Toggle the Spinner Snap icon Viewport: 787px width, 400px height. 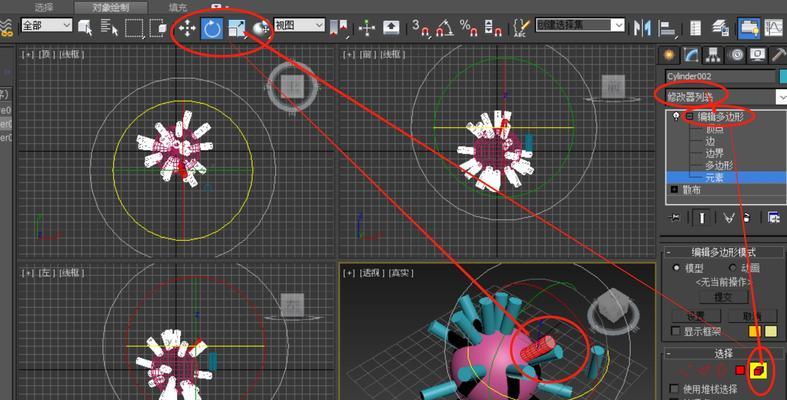point(493,28)
